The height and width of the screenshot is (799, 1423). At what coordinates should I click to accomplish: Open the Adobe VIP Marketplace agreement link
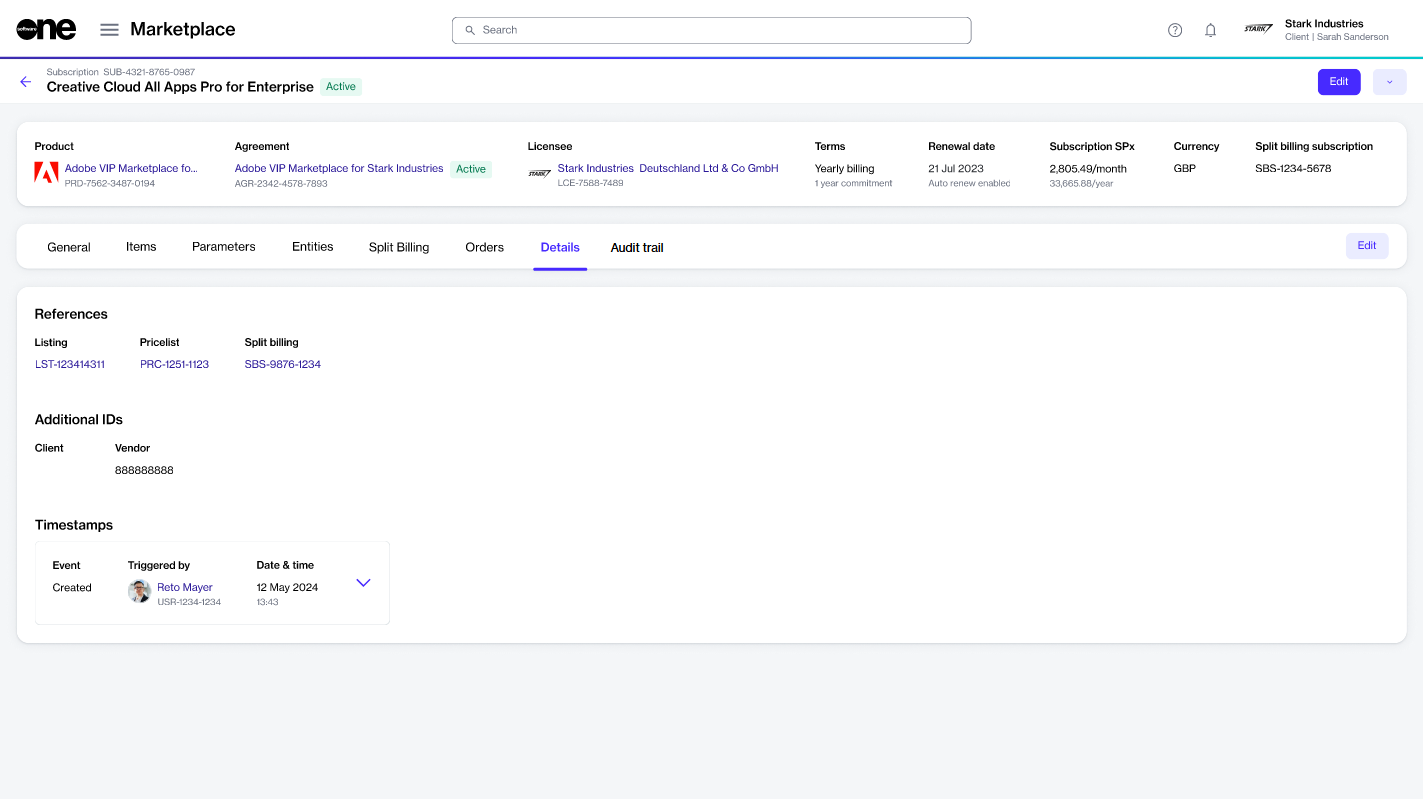coord(338,169)
